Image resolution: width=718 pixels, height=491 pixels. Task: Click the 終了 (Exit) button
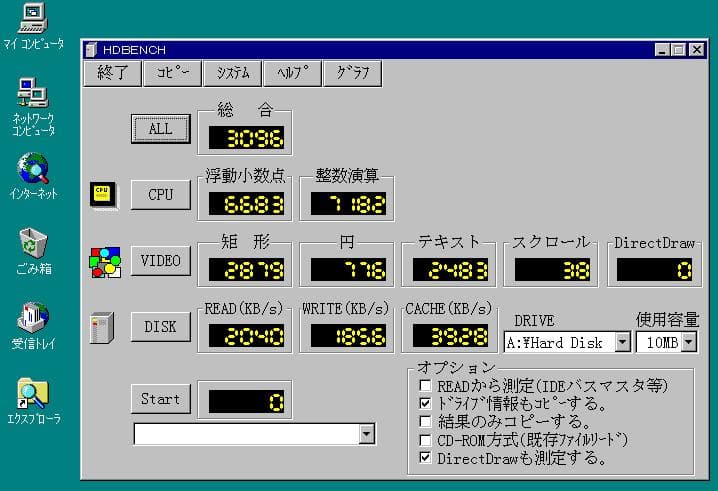[113, 73]
